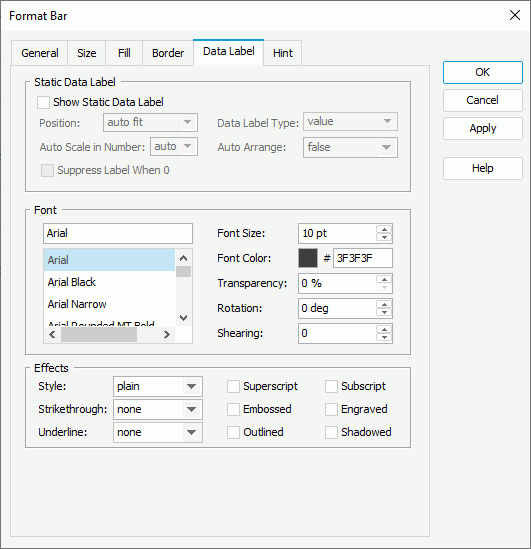The width and height of the screenshot is (531, 549).
Task: Close the Format Bar dialog
Action: [515, 15]
